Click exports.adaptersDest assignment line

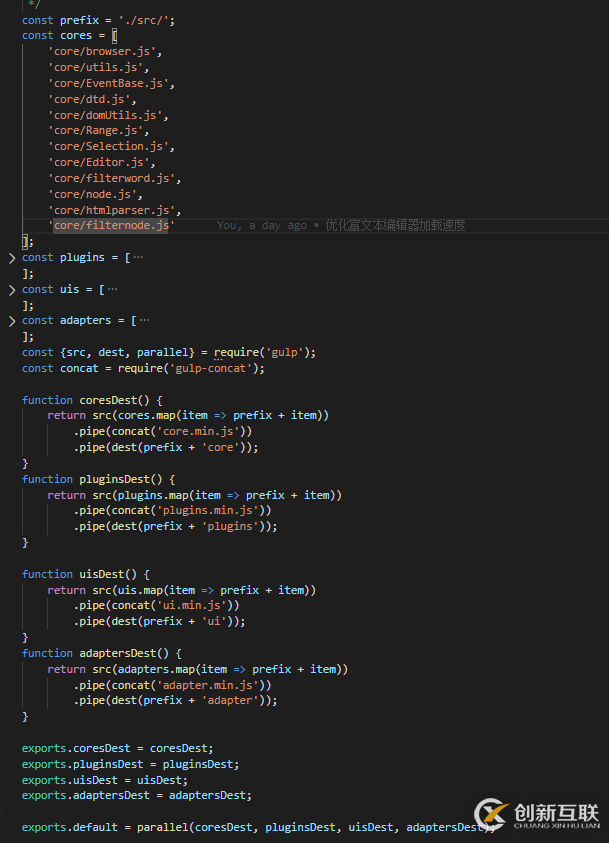(x=137, y=796)
